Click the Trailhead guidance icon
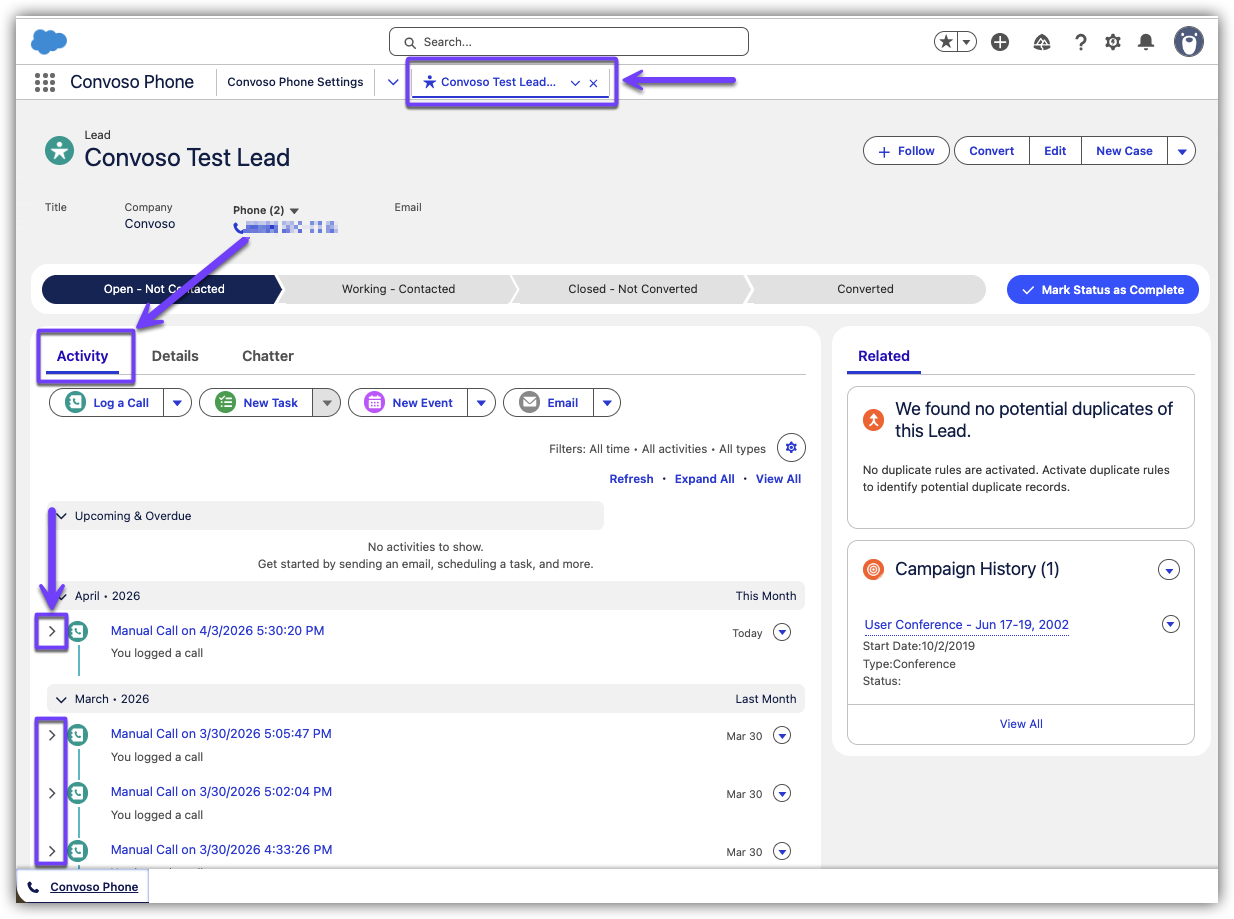 (1042, 42)
